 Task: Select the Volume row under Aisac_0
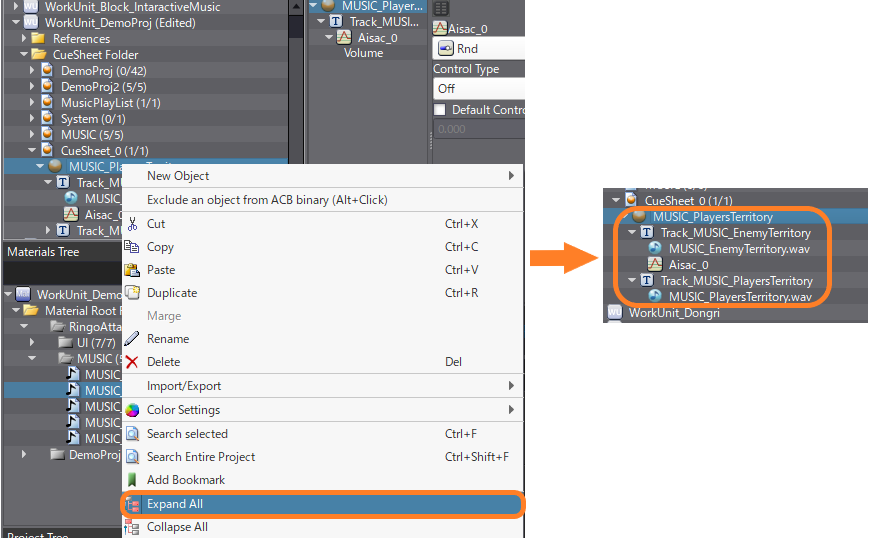(x=364, y=53)
